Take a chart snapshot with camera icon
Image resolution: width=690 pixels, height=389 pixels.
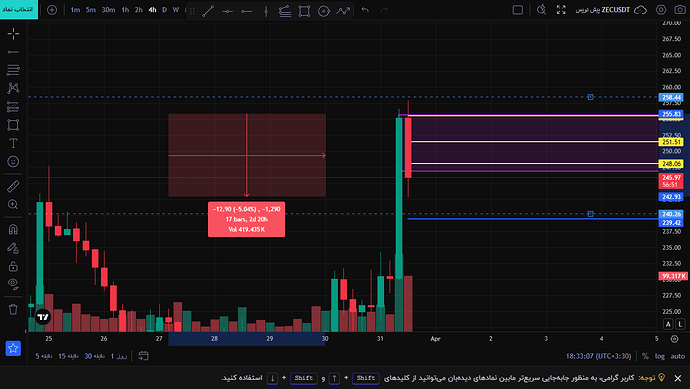coord(680,10)
